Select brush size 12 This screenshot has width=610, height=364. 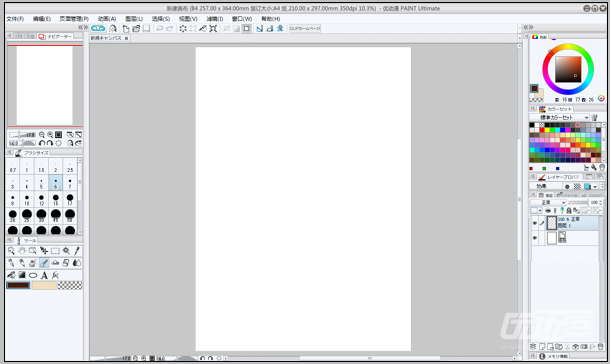pyautogui.click(x=41, y=199)
